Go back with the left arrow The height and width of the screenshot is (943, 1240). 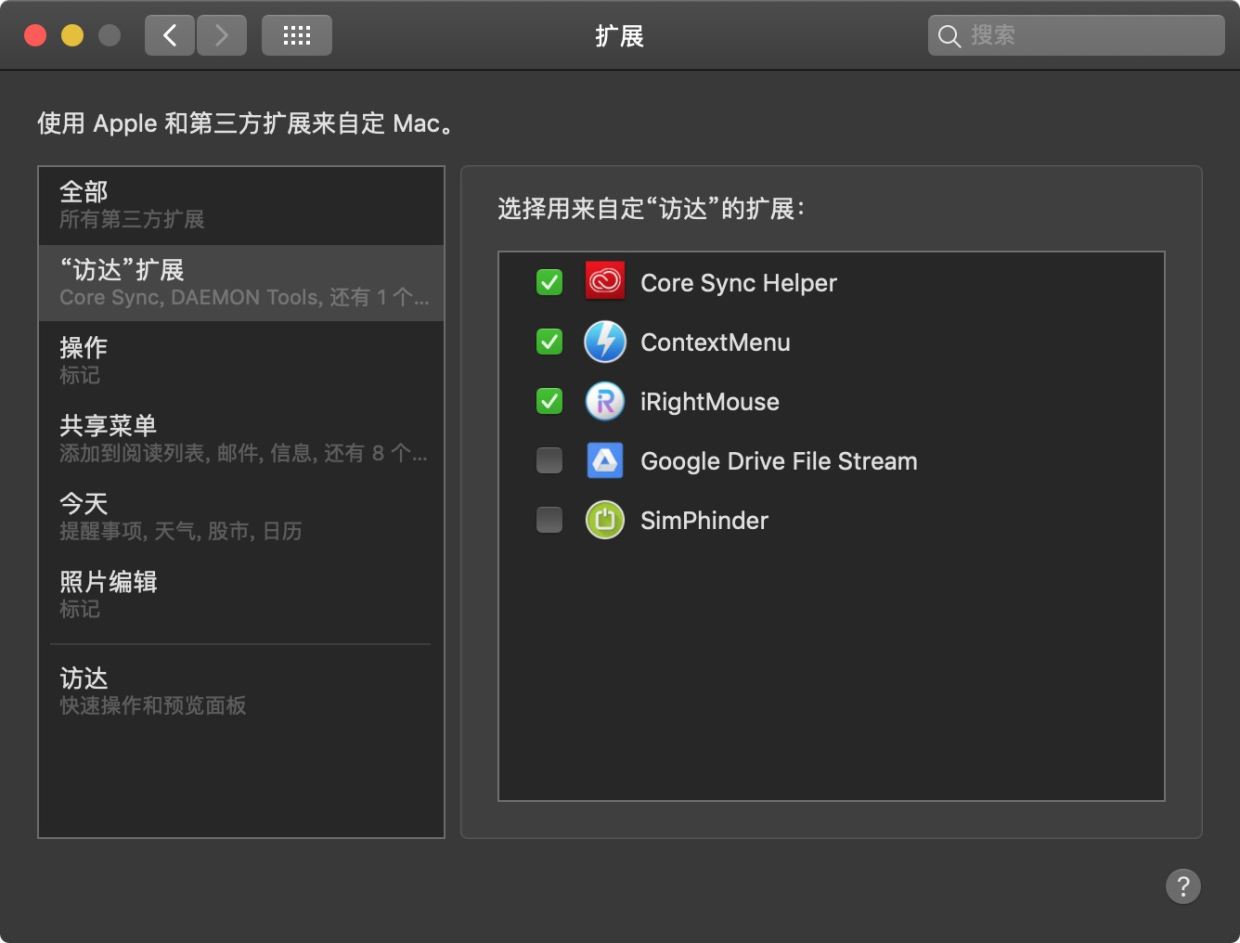point(170,36)
